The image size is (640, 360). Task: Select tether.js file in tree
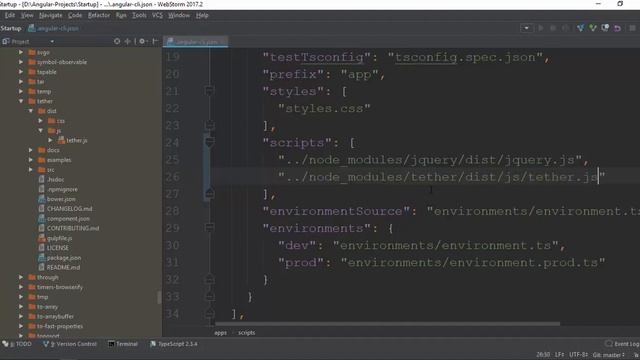point(73,140)
